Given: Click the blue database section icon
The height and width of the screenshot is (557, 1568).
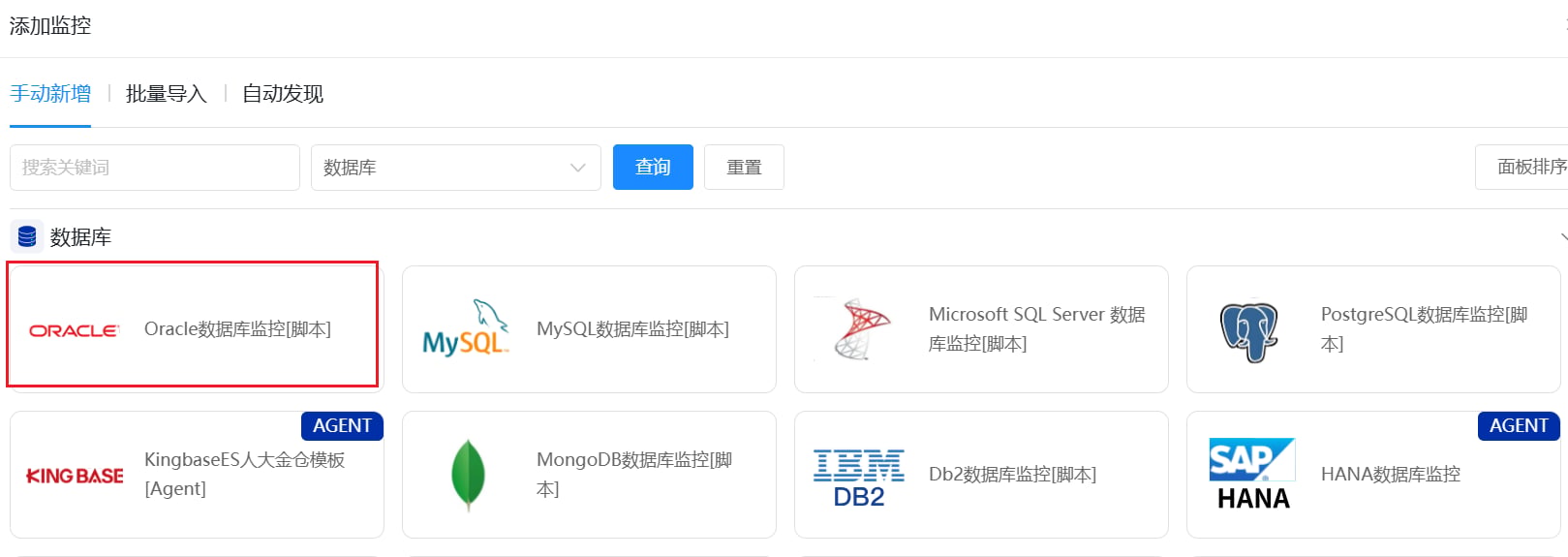Looking at the screenshot, I should click(x=27, y=236).
